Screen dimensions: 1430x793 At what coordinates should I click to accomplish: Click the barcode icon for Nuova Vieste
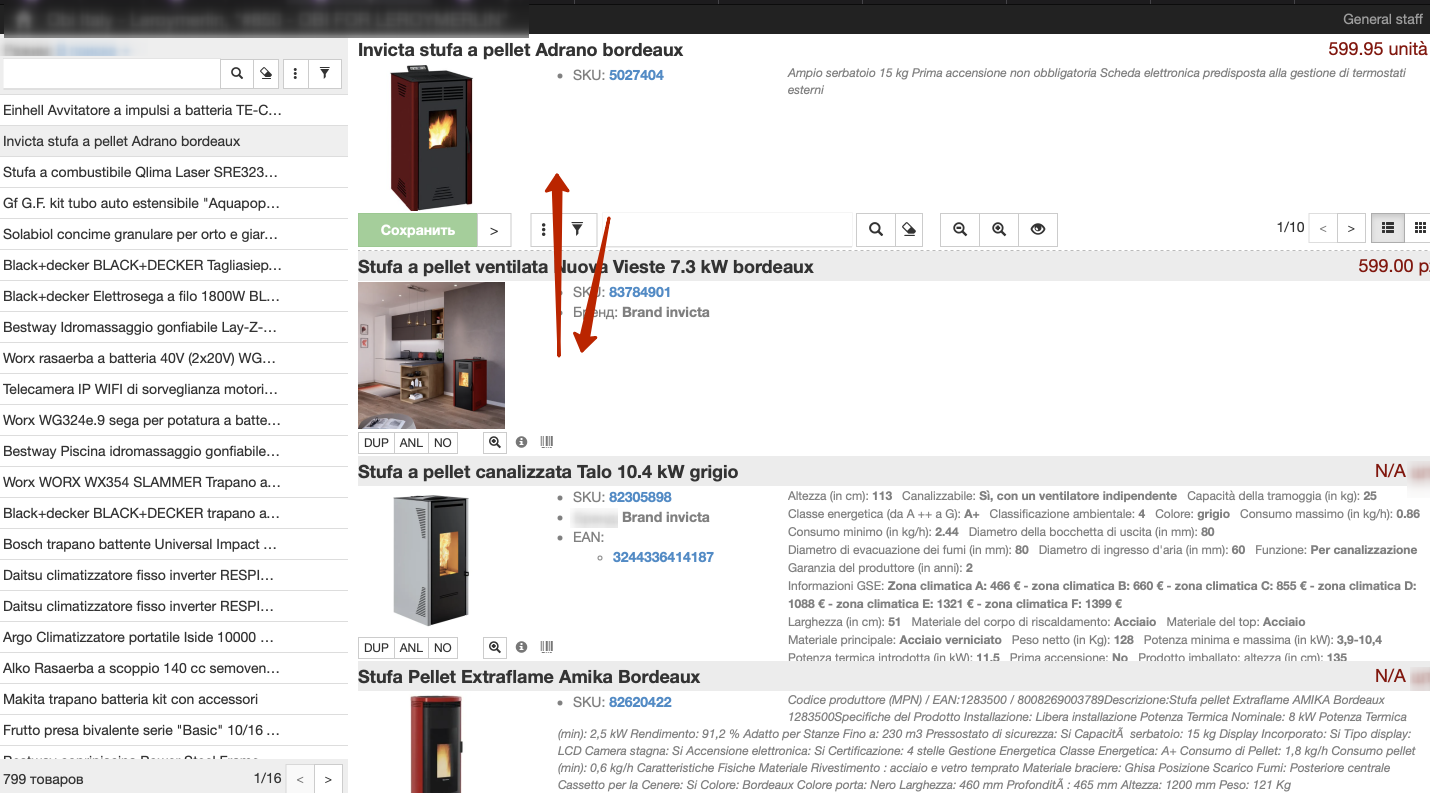pos(547,442)
